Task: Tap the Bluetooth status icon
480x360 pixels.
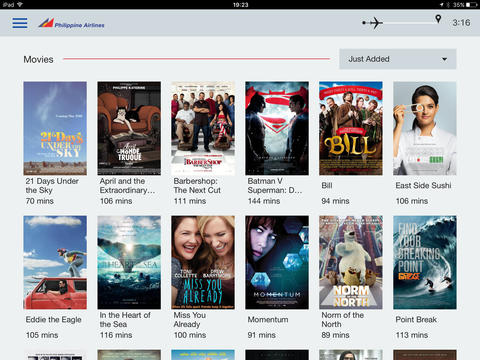Action: pyautogui.click(x=448, y=5)
